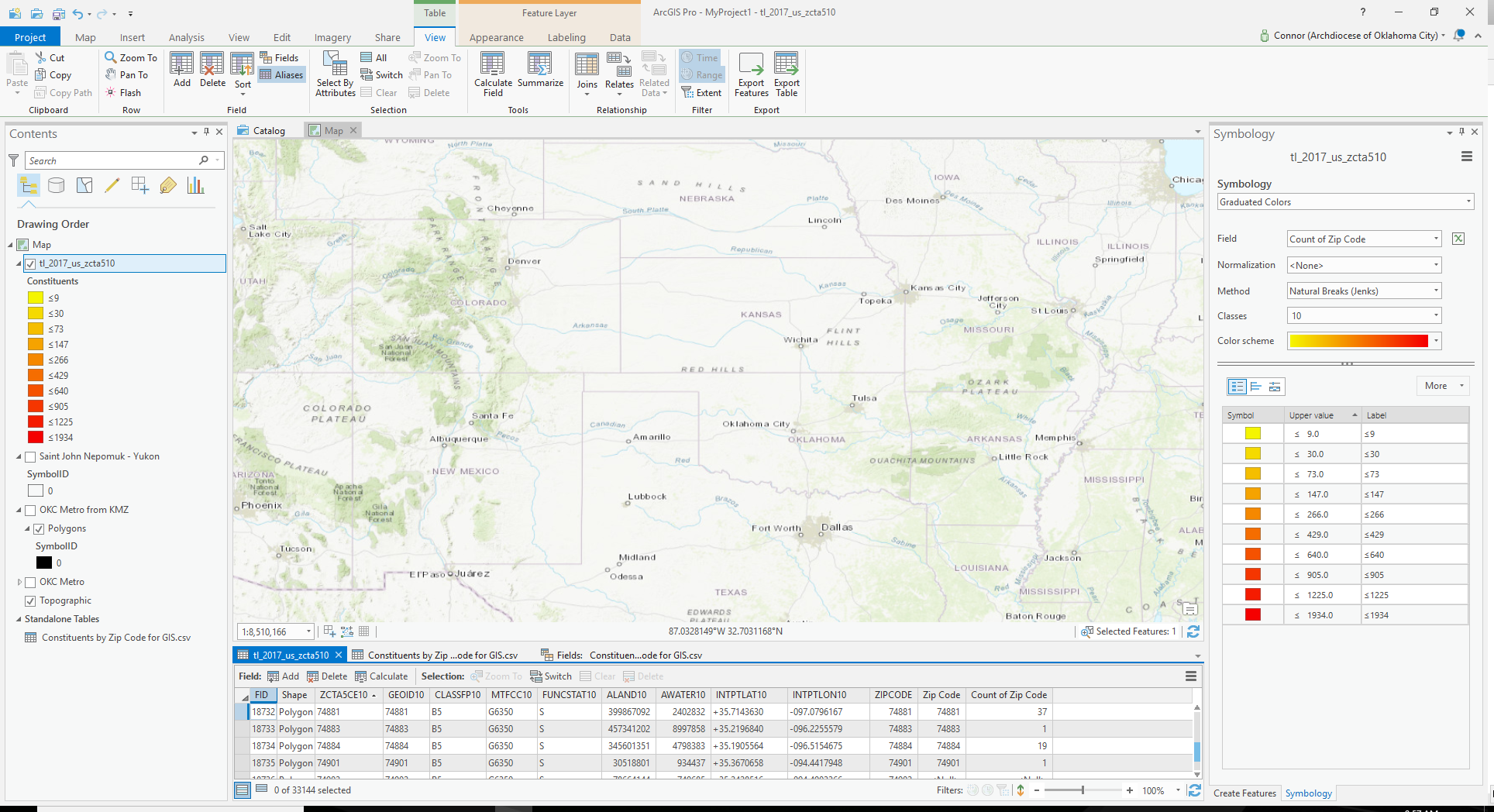The width and height of the screenshot is (1494, 812).
Task: Click Calculate in the table toolbar
Action: 381,676
